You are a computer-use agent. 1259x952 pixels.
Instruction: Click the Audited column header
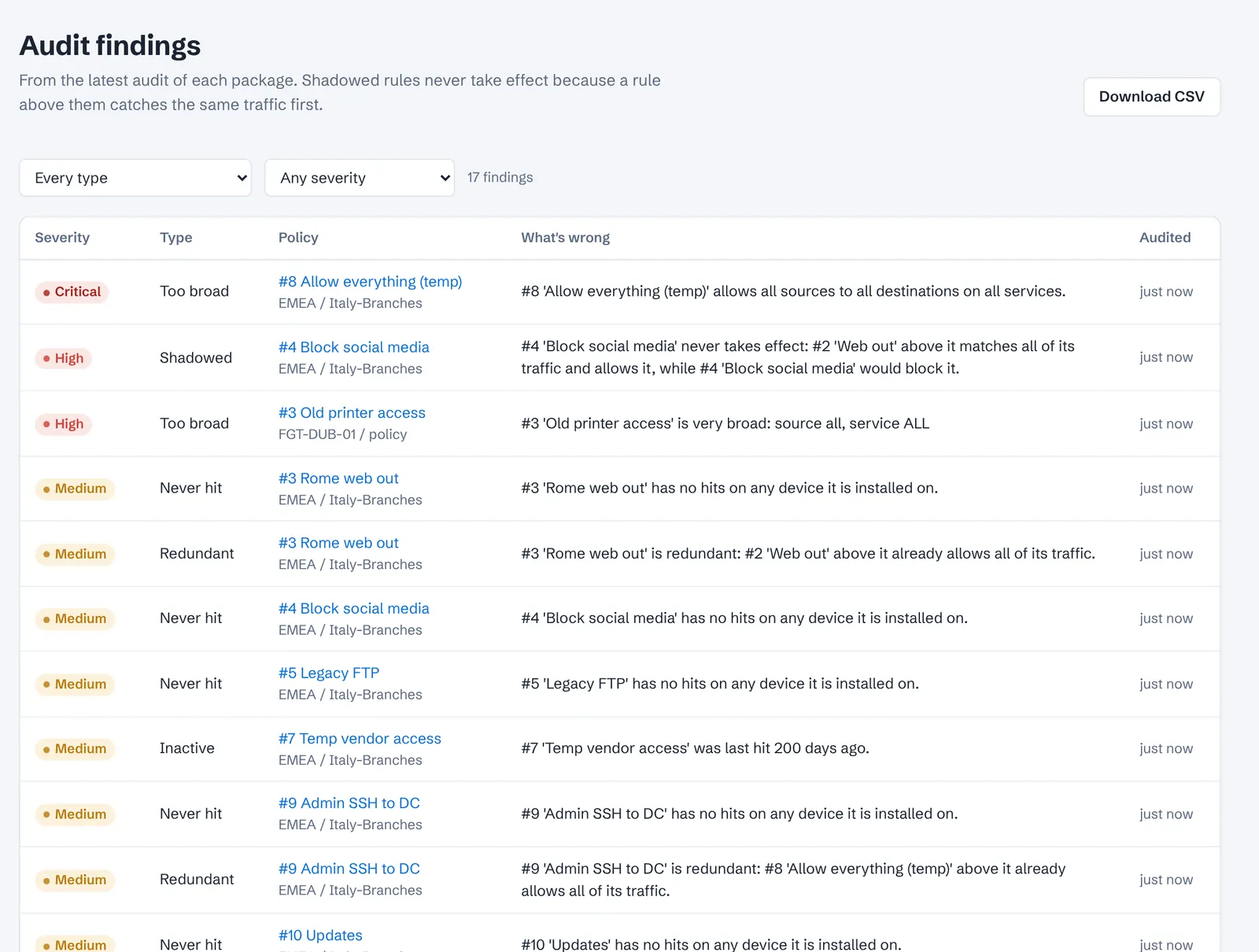coord(1165,238)
